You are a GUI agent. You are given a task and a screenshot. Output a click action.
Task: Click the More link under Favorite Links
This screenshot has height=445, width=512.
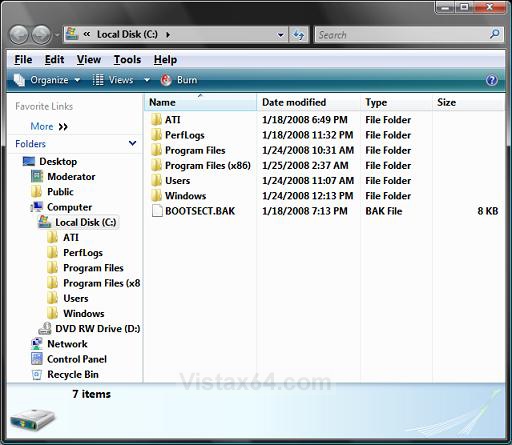49,127
